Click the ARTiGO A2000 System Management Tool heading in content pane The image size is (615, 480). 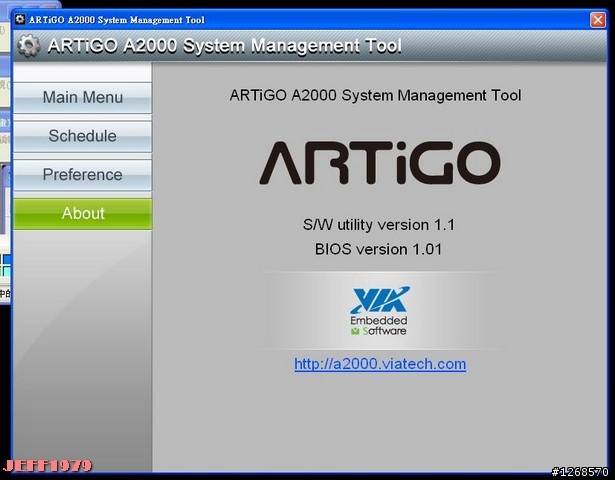(375, 95)
